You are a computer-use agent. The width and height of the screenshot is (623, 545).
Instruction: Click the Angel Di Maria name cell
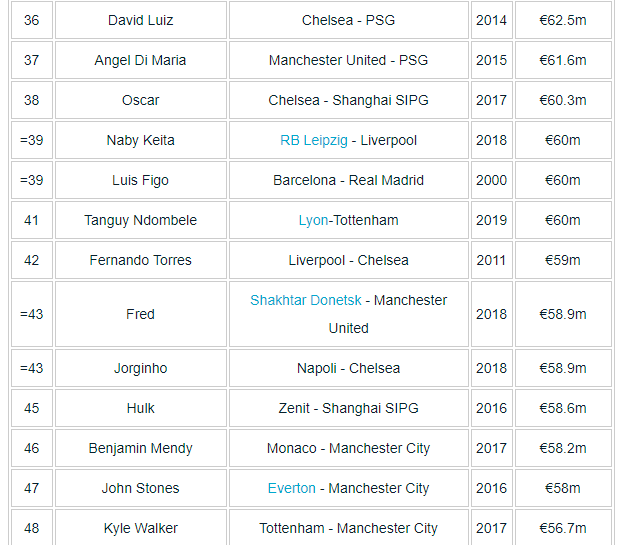pos(140,60)
